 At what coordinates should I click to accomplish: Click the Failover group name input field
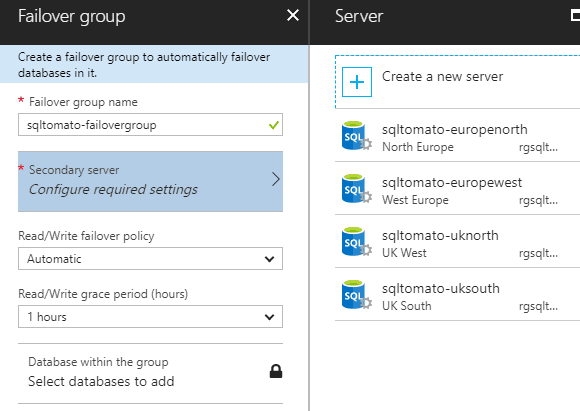click(x=150, y=125)
